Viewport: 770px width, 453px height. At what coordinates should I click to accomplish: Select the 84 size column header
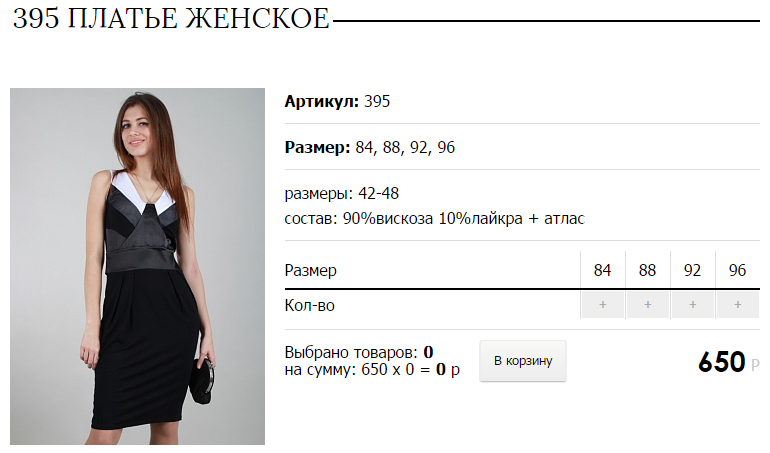pyautogui.click(x=603, y=270)
